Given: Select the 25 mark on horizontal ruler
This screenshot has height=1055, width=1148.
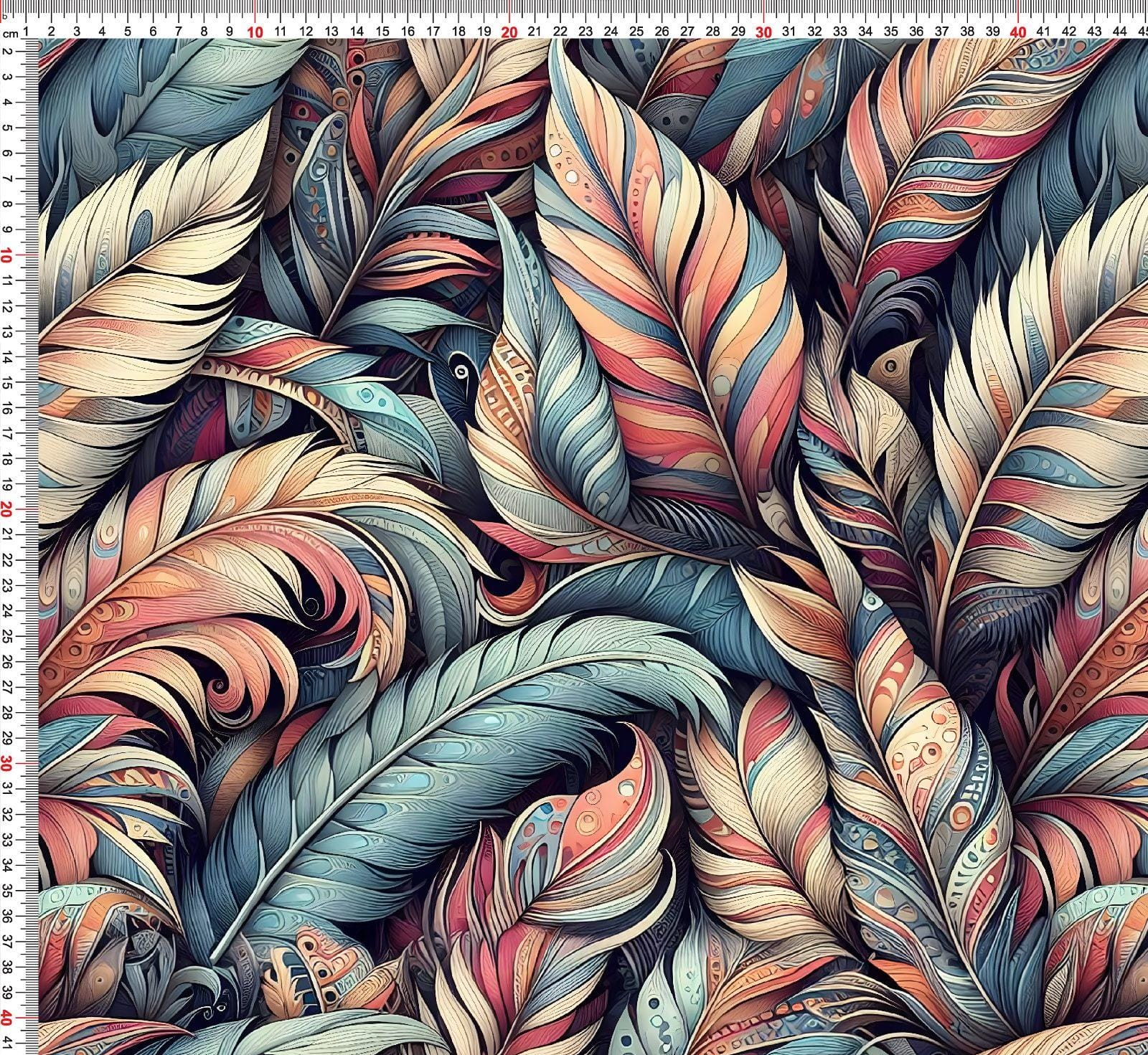Looking at the screenshot, I should 636,32.
